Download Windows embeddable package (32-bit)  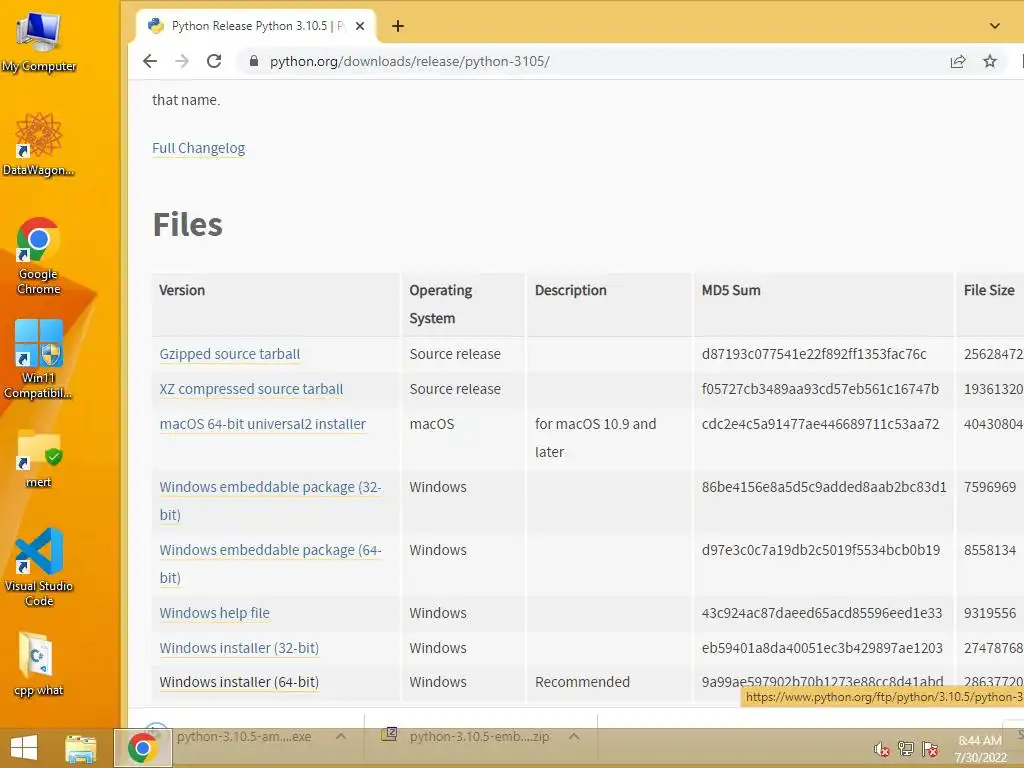pos(270,501)
